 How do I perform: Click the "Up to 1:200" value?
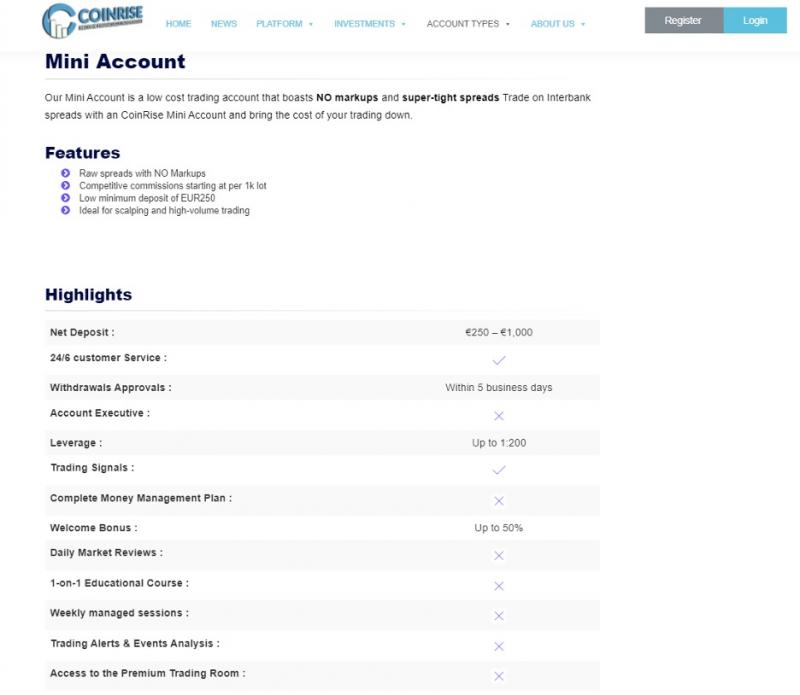(498, 443)
